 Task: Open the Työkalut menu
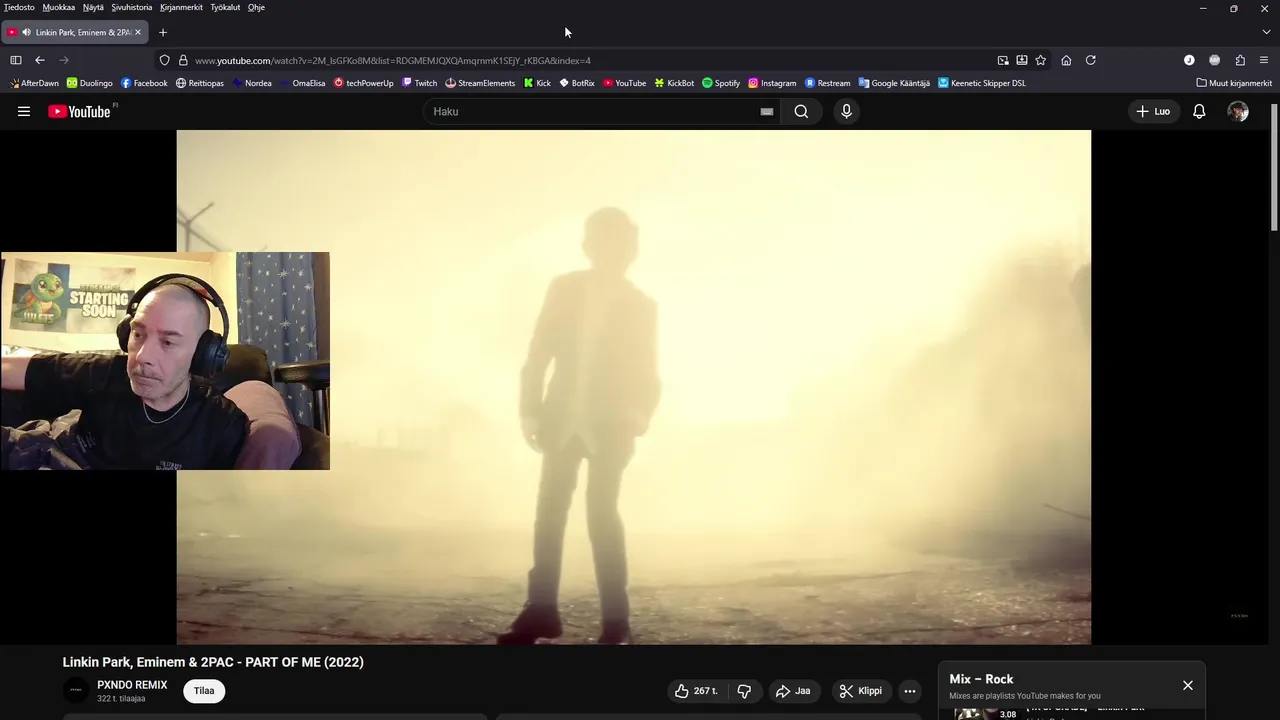(226, 7)
